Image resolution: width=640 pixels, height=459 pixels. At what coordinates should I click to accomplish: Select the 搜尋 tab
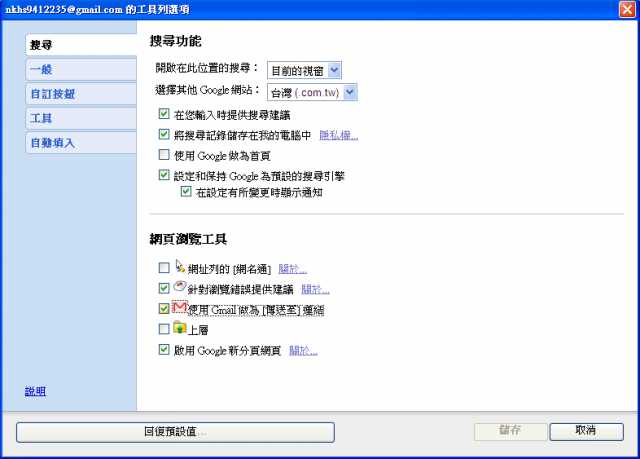point(81,45)
